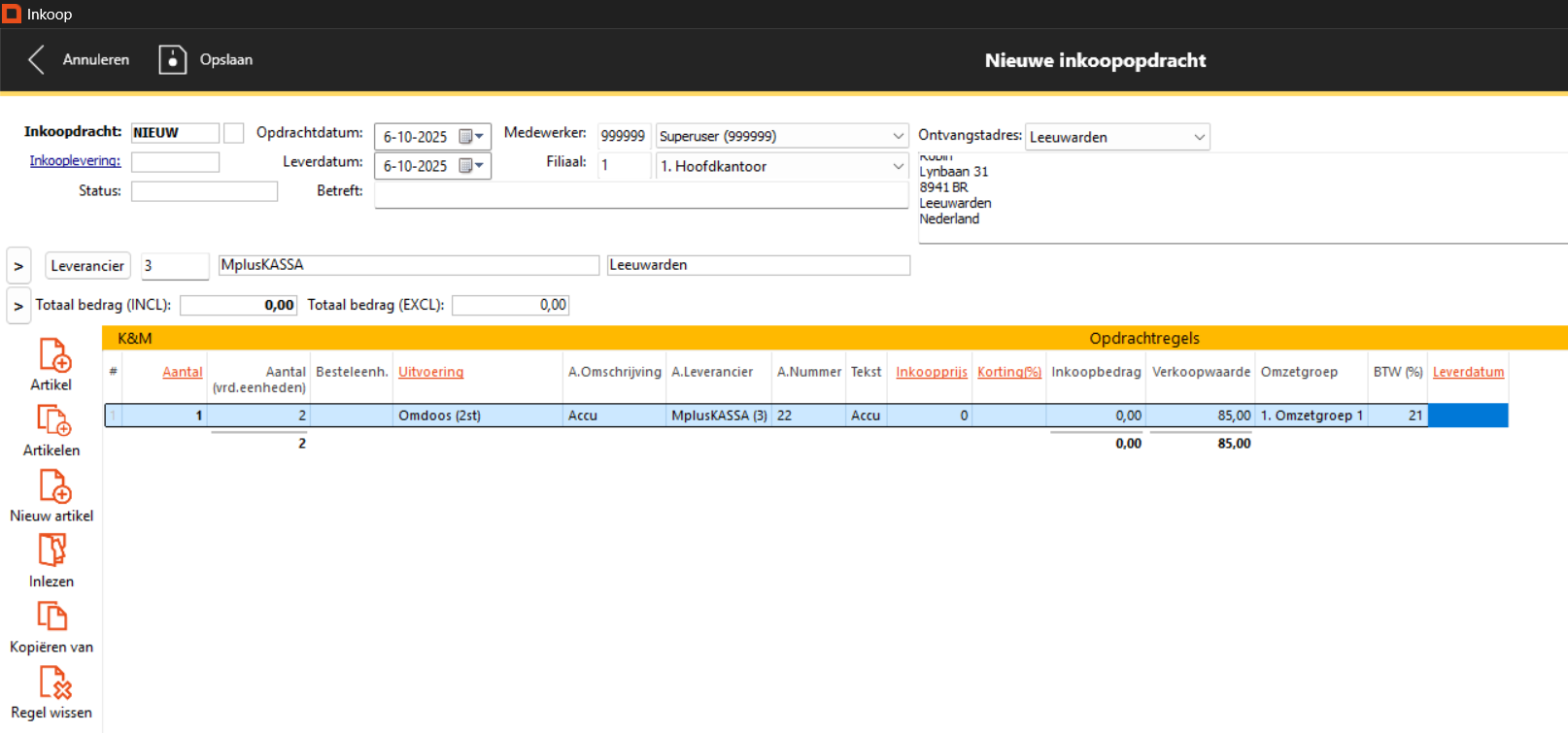The height and width of the screenshot is (733, 1568).
Task: Open the Filiaal Hoofdkantoor dropdown
Action: coord(898,166)
